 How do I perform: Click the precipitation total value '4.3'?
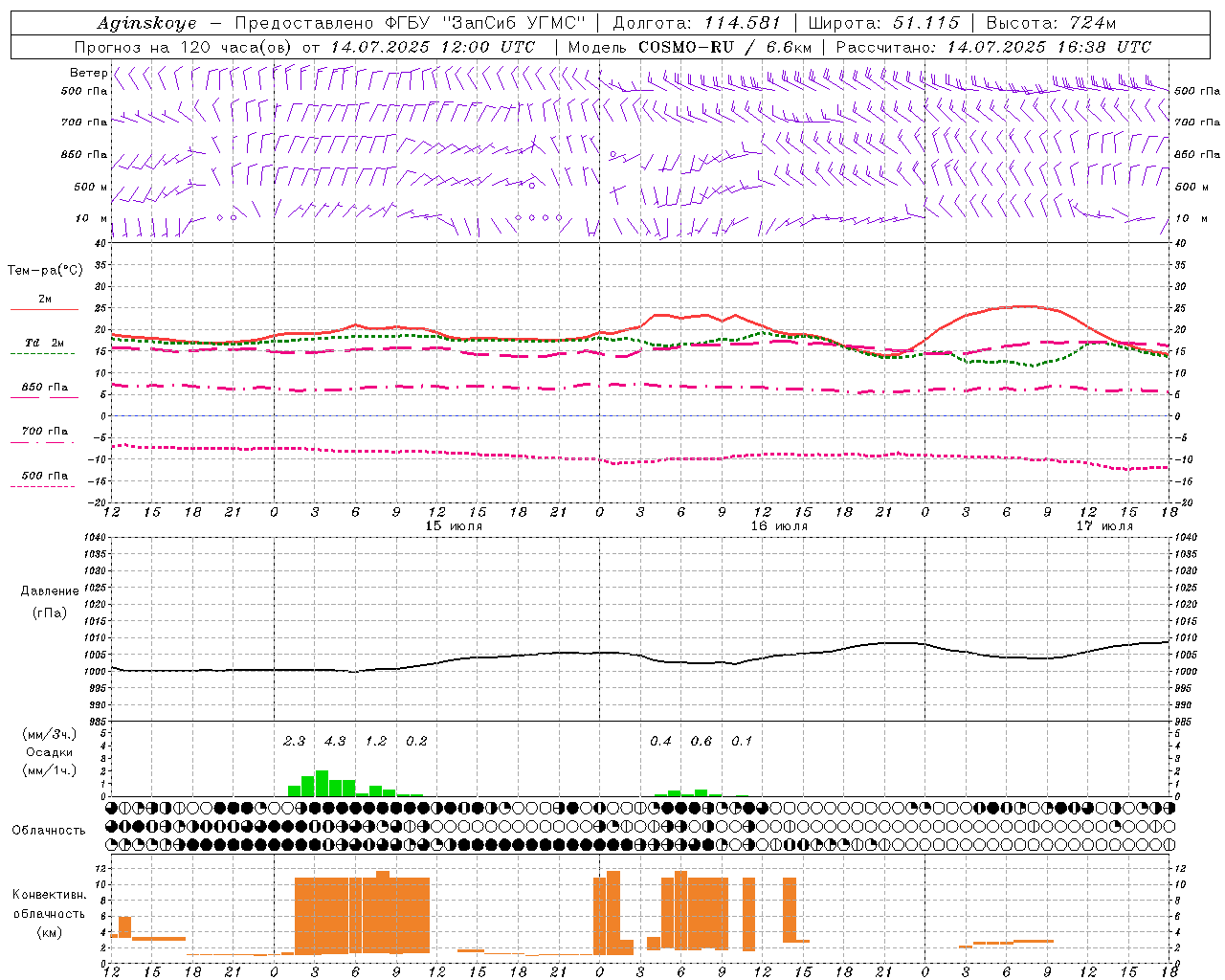(335, 741)
